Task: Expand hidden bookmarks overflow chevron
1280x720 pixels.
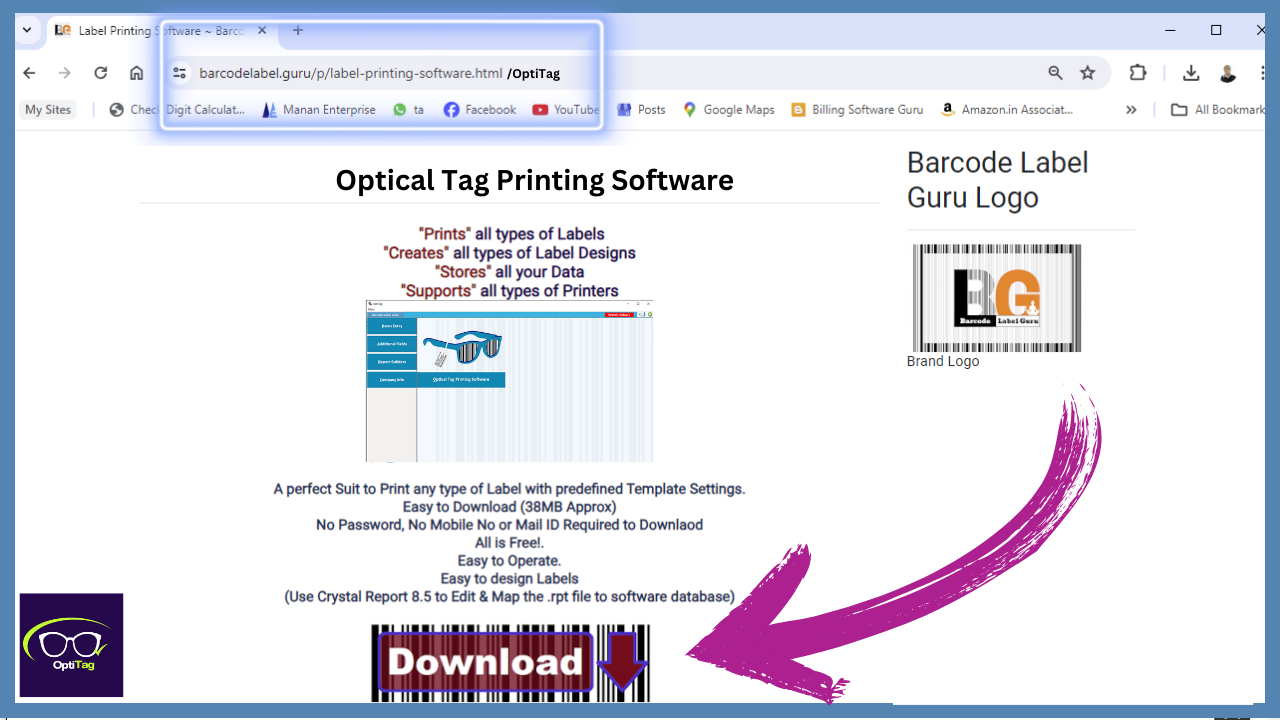Action: pyautogui.click(x=1131, y=110)
